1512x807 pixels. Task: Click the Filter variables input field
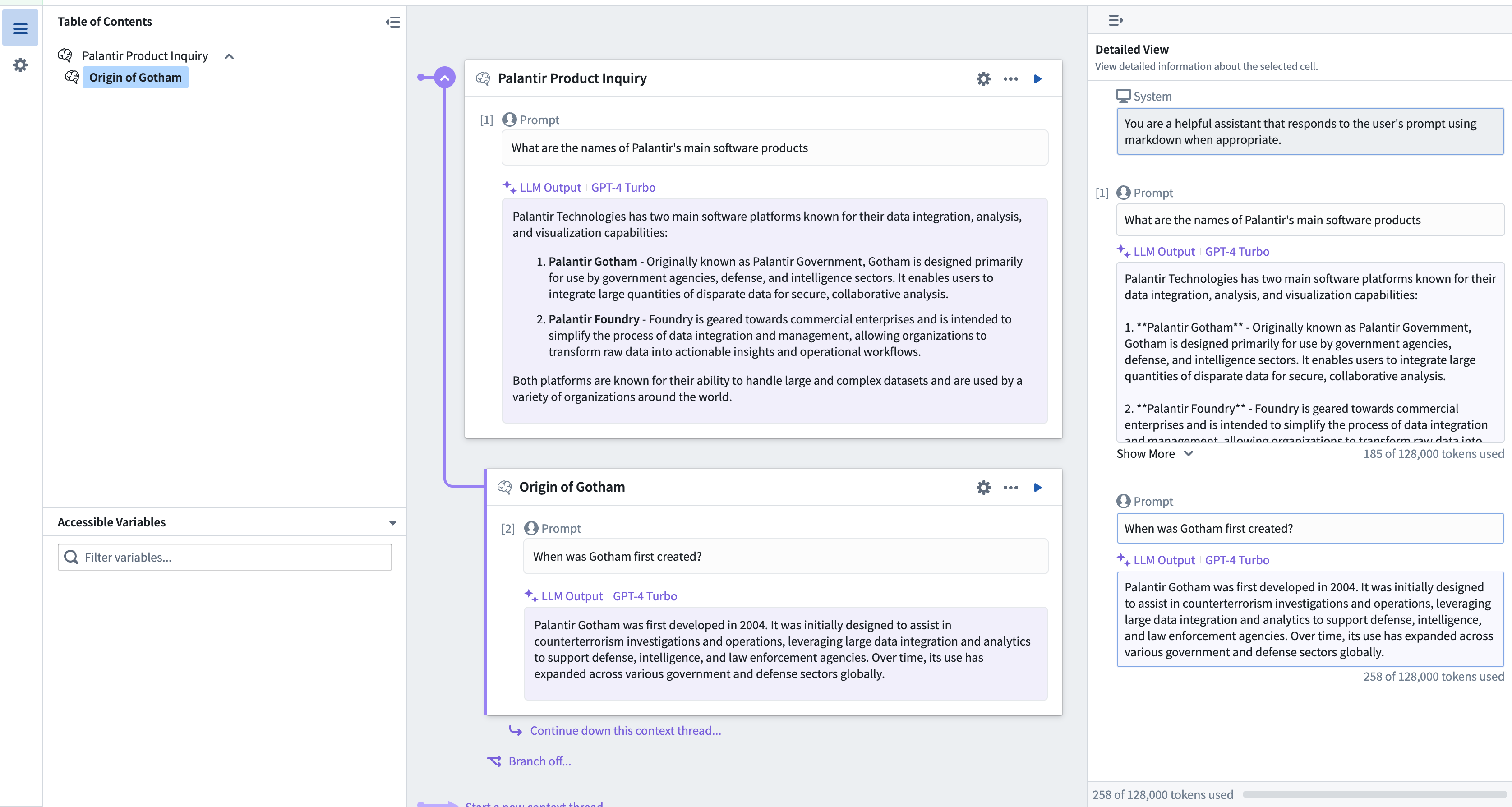click(224, 557)
